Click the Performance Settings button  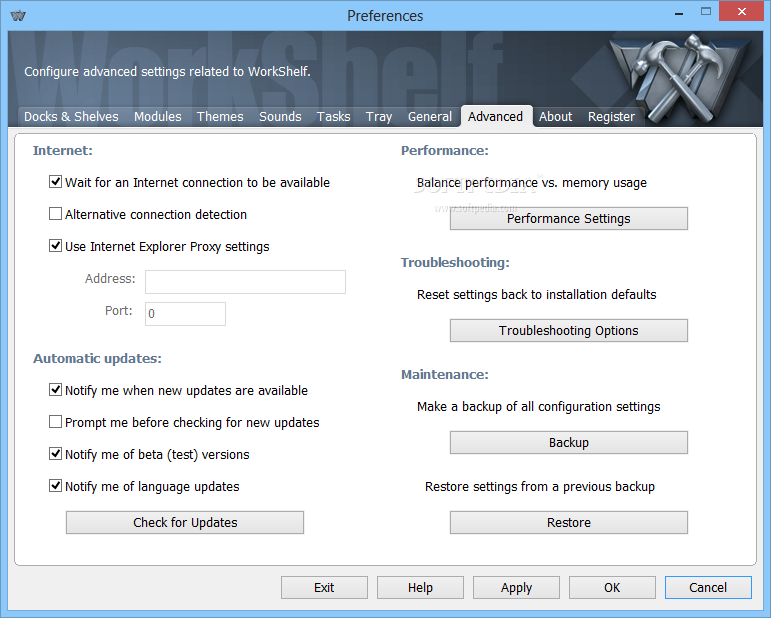tap(569, 218)
